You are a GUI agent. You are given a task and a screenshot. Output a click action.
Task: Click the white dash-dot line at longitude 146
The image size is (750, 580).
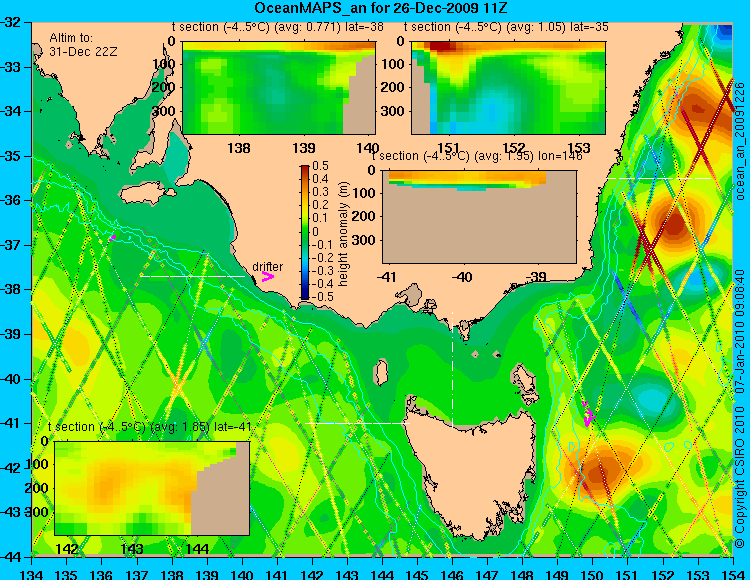[452, 369]
